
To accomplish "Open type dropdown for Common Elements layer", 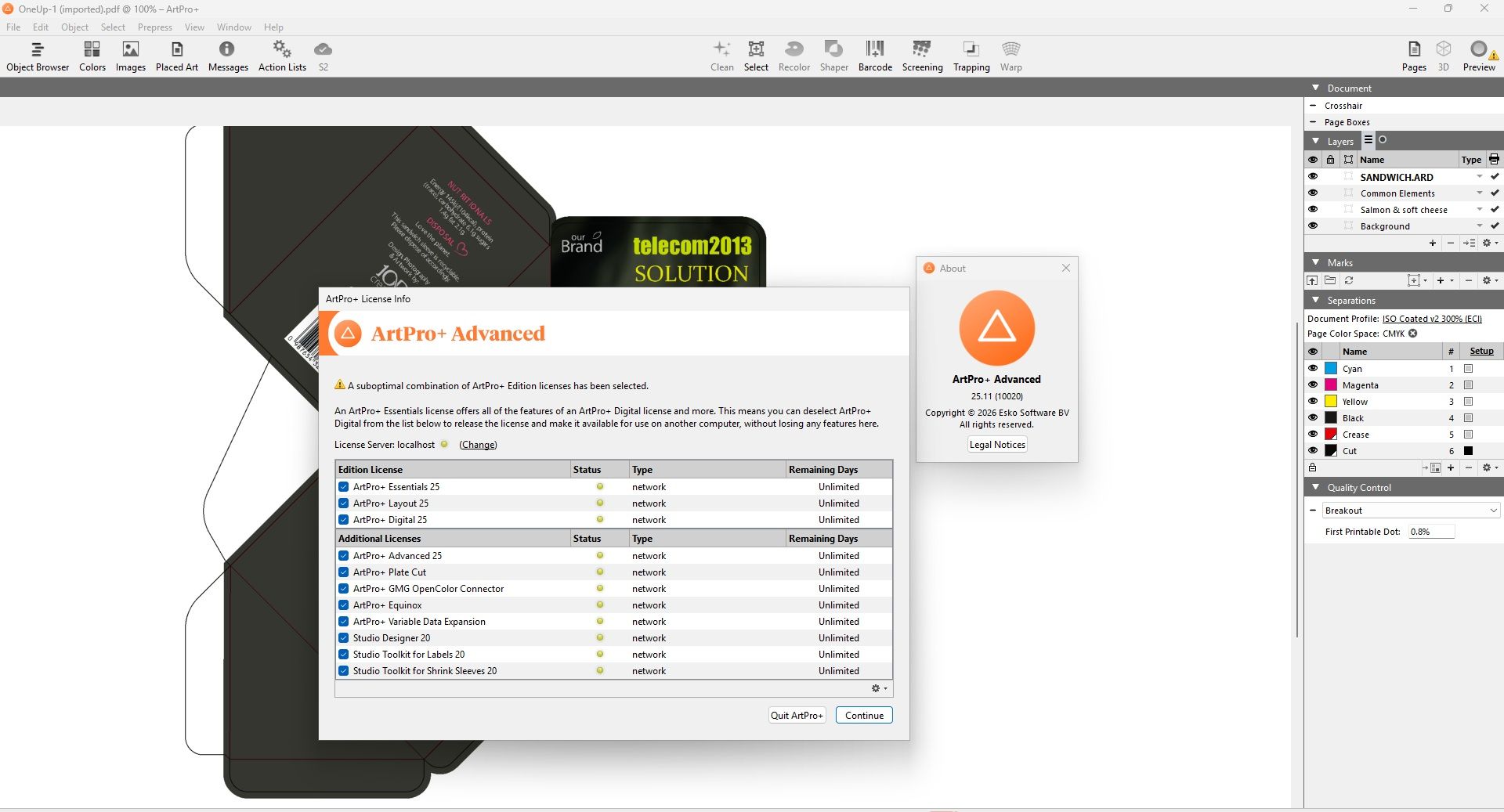I will click(x=1480, y=193).
